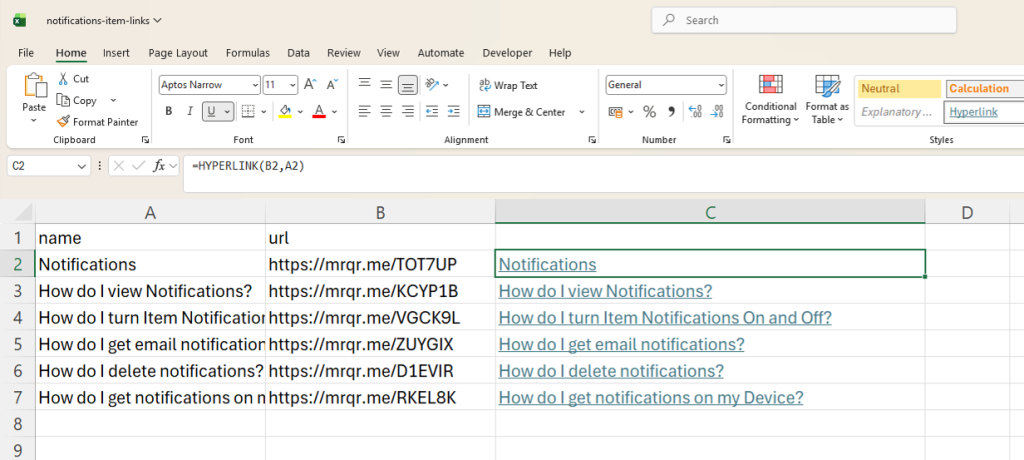
Task: Align text right
Action: (408, 111)
